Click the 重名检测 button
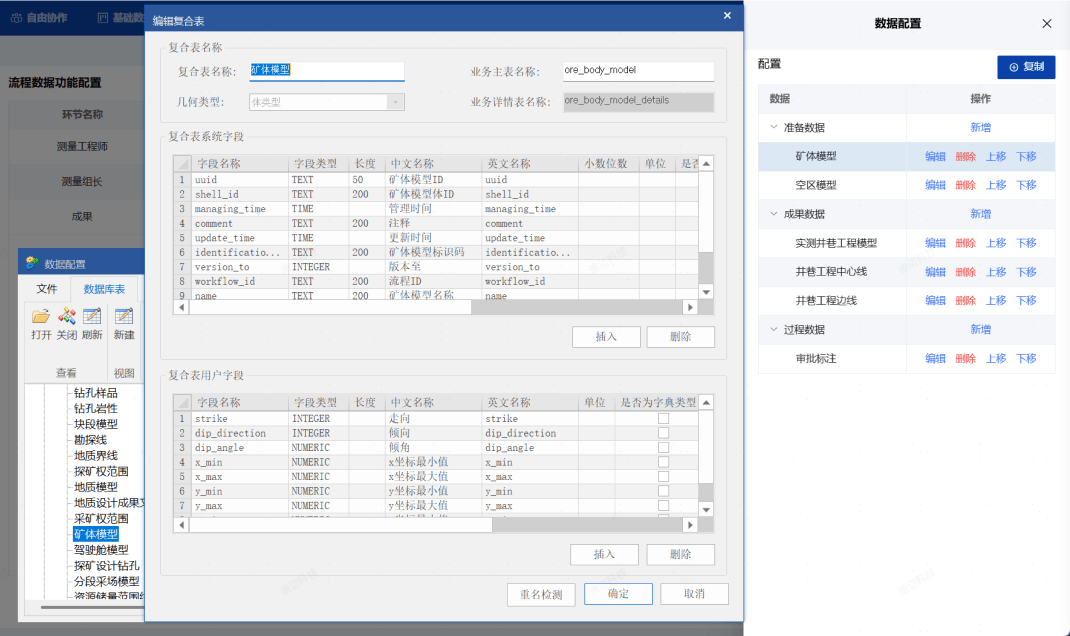Image resolution: width=1070 pixels, height=636 pixels. [x=541, y=594]
